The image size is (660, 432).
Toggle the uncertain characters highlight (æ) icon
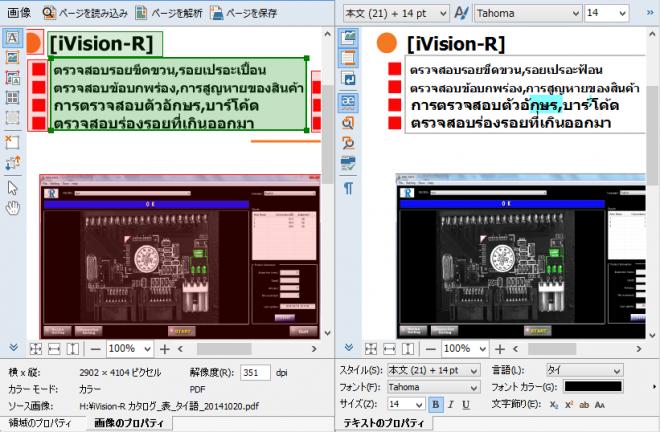[x=349, y=101]
